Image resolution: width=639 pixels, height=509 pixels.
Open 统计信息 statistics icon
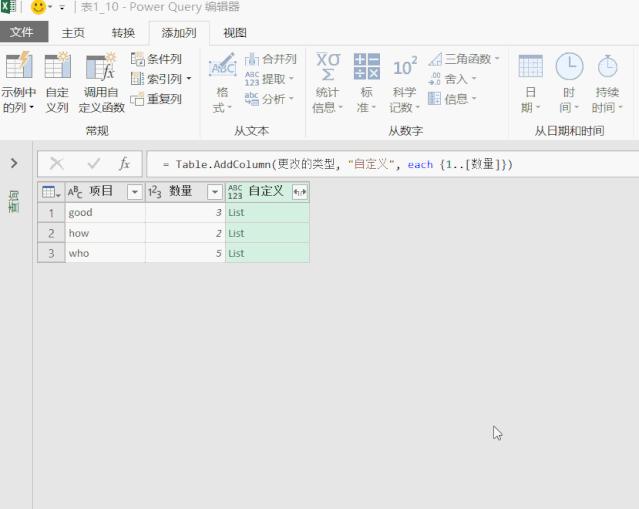(328, 66)
